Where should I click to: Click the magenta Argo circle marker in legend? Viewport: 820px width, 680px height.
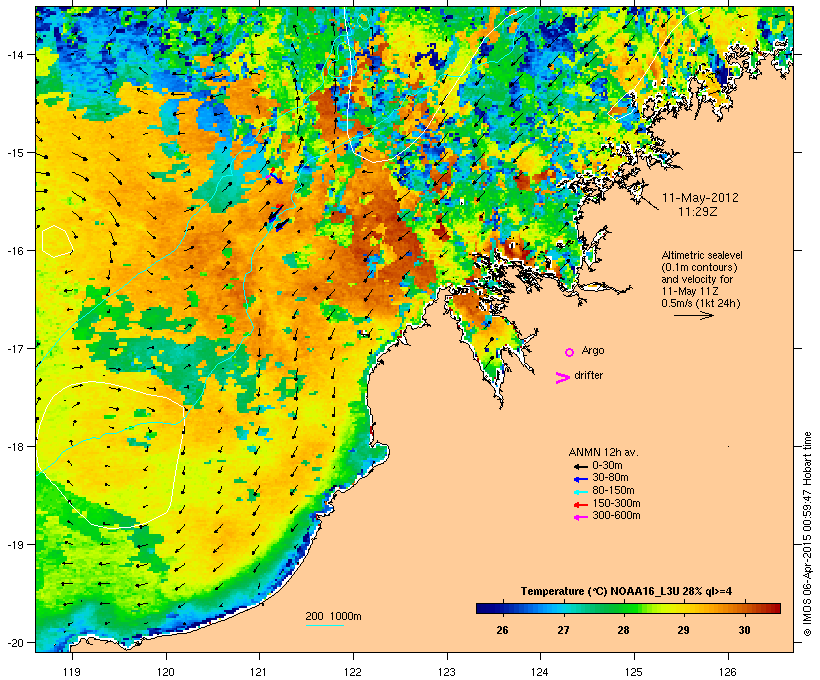pos(570,352)
